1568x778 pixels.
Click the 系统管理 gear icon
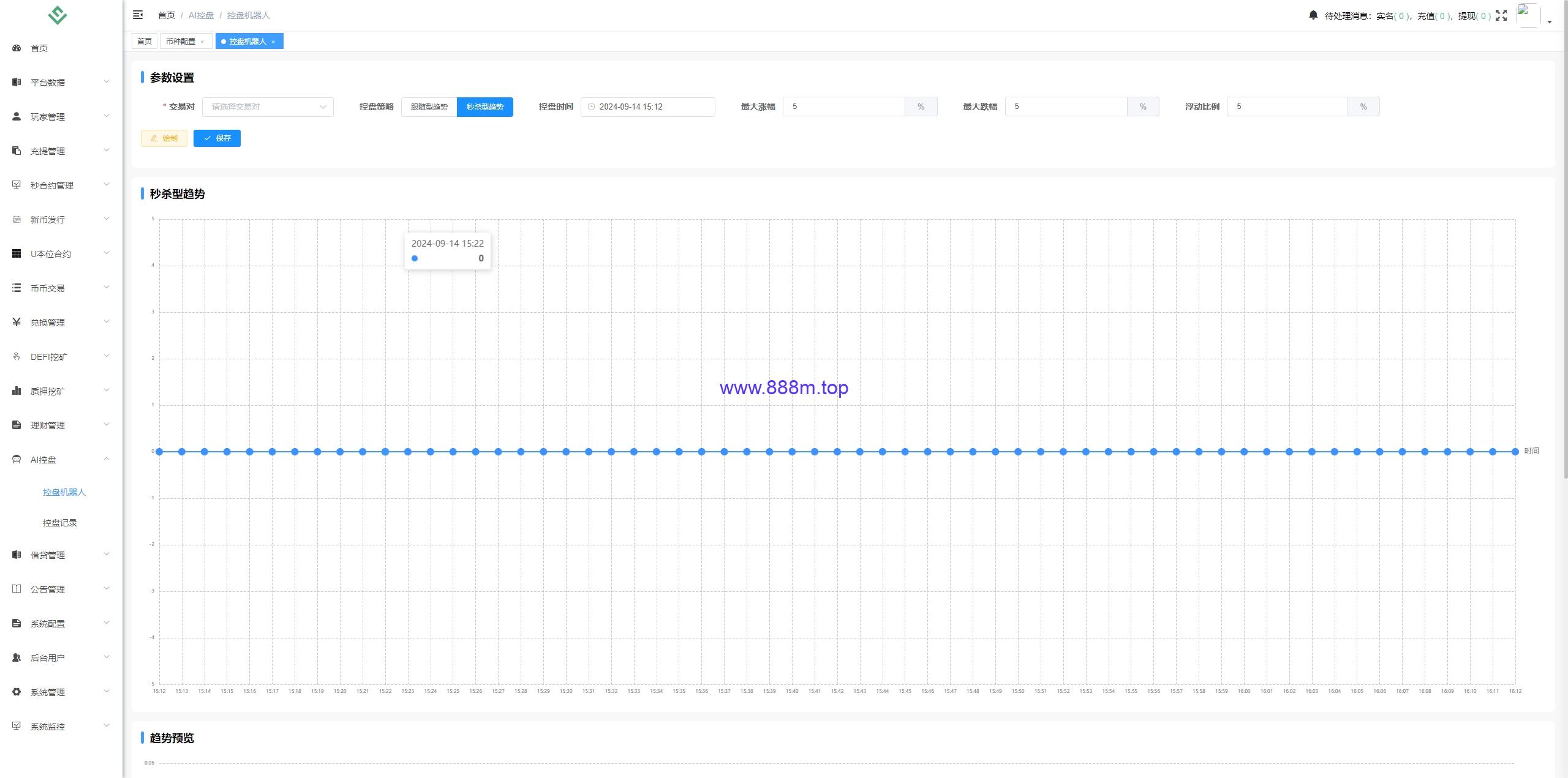[x=17, y=692]
